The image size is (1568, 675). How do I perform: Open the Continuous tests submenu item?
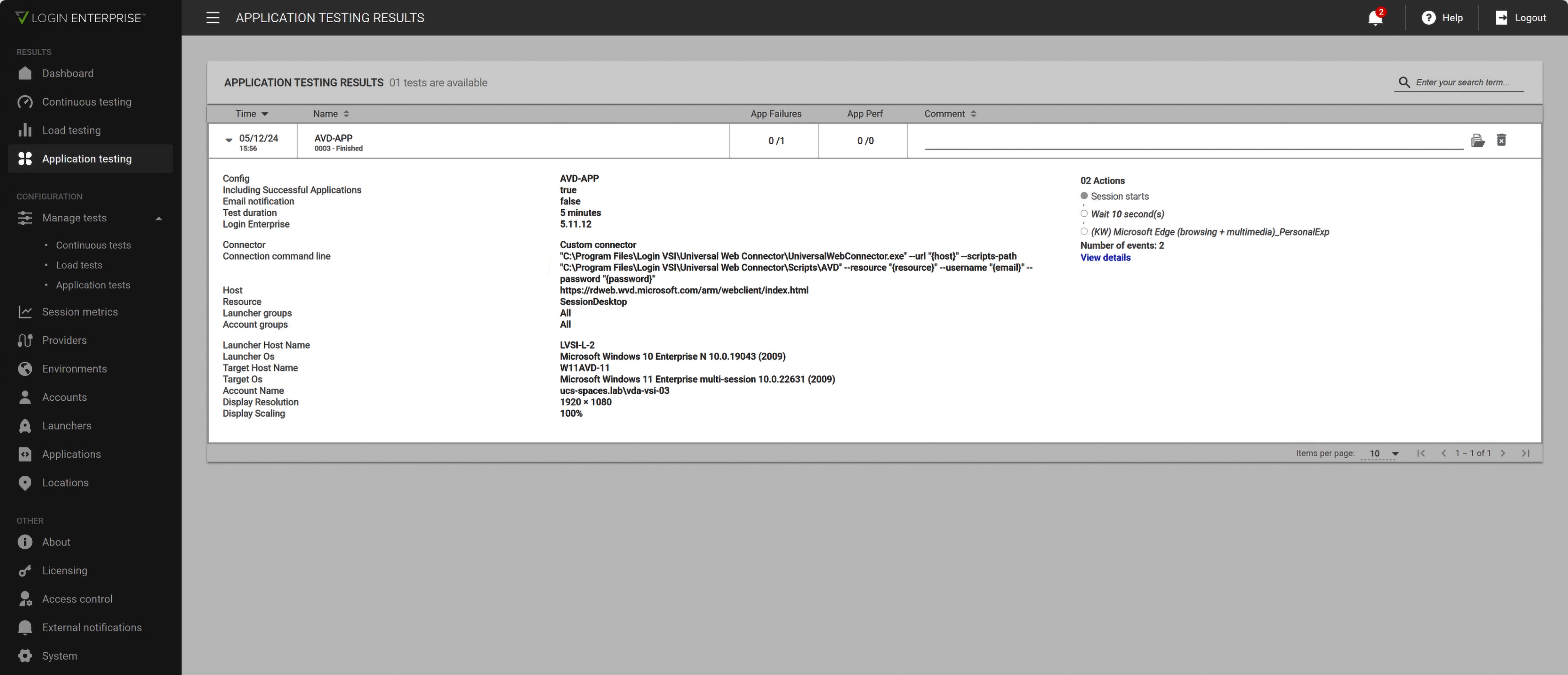click(93, 245)
